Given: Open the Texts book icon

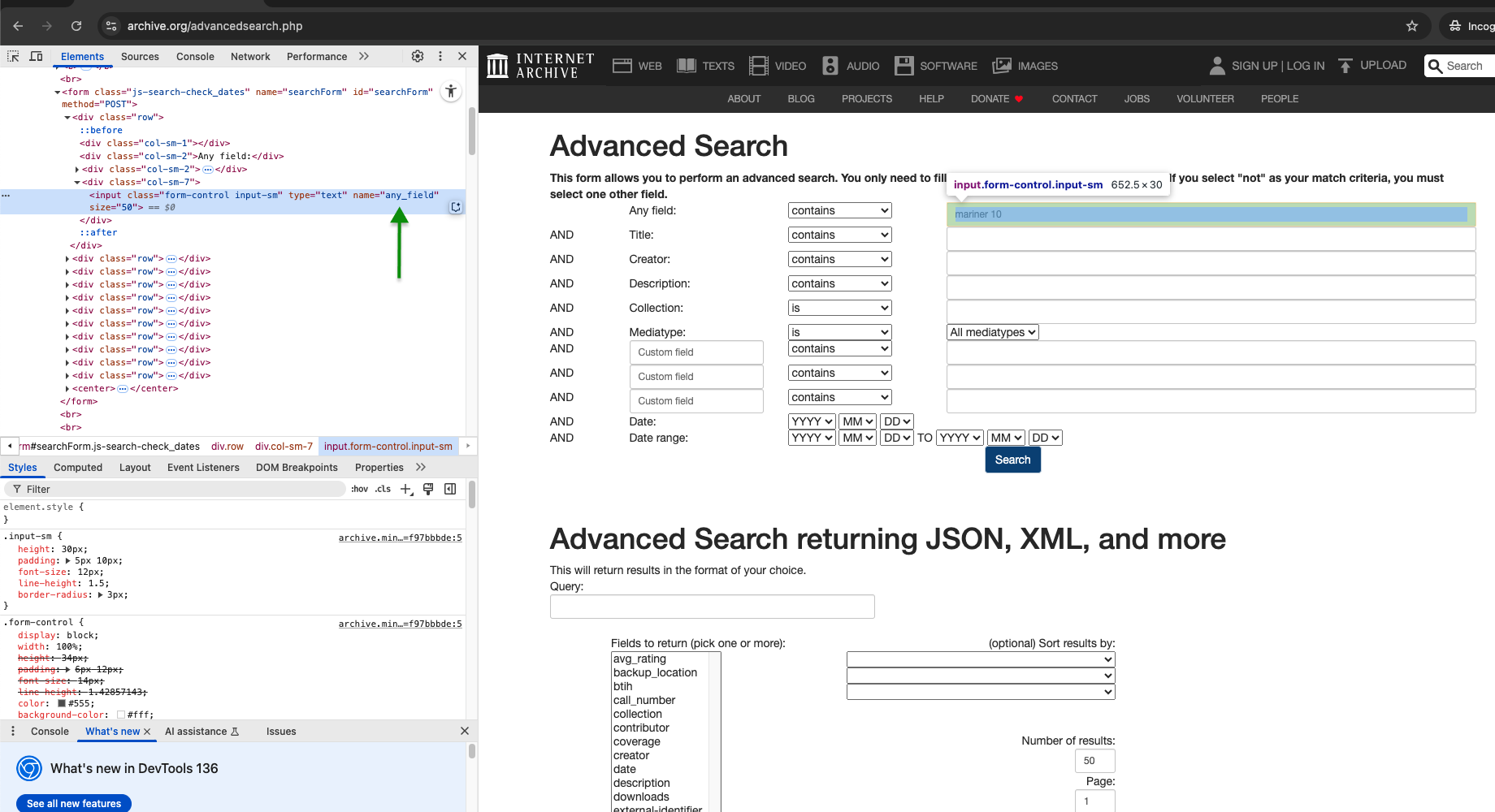Looking at the screenshot, I should coord(687,66).
